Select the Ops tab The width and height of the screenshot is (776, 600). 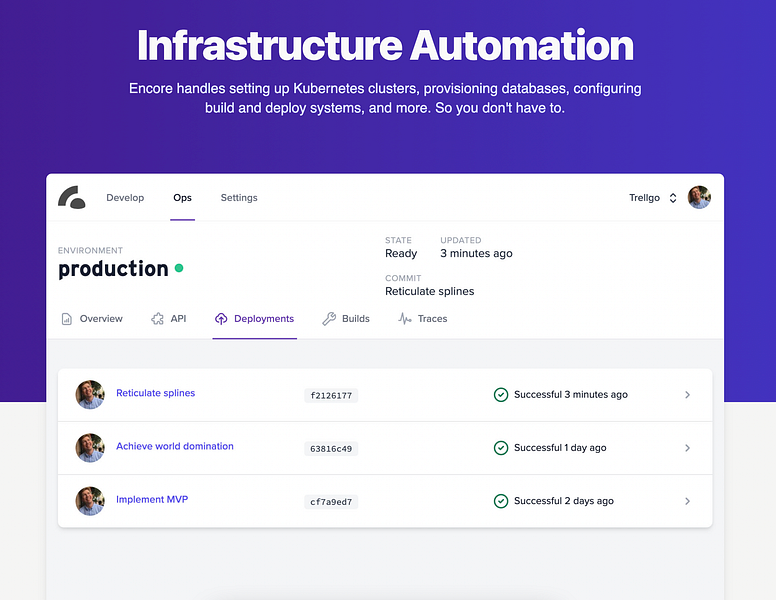[182, 198]
